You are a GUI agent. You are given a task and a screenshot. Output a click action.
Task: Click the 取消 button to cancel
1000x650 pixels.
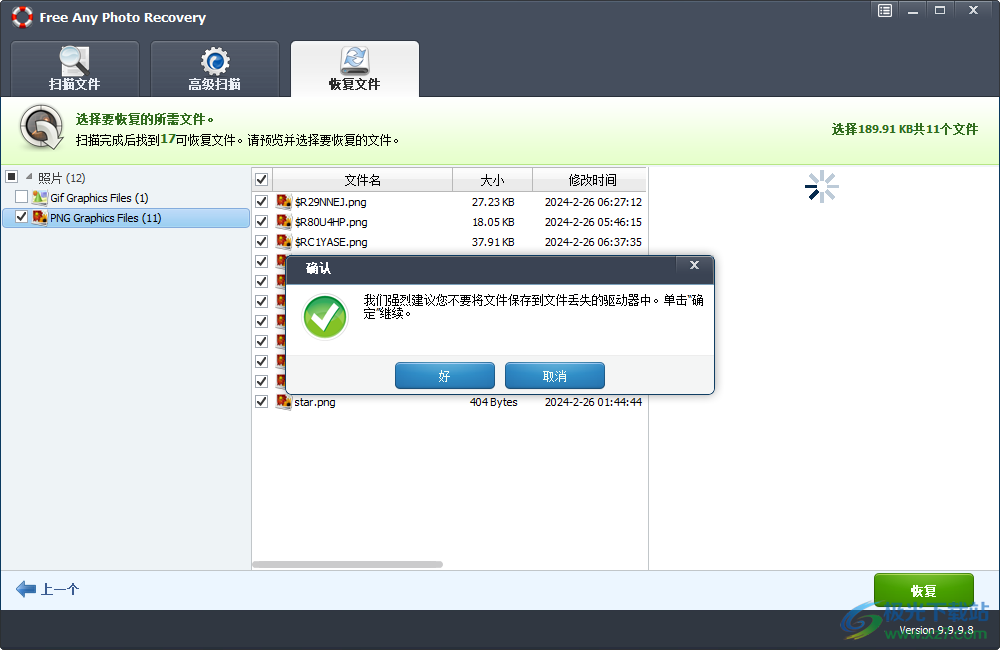point(554,376)
